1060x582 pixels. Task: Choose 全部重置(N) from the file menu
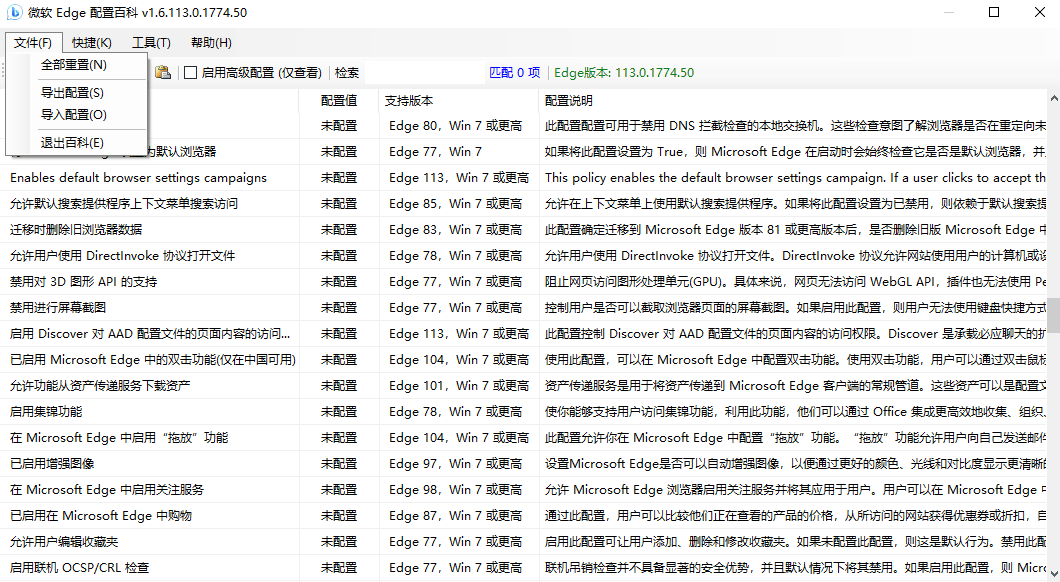point(76,65)
